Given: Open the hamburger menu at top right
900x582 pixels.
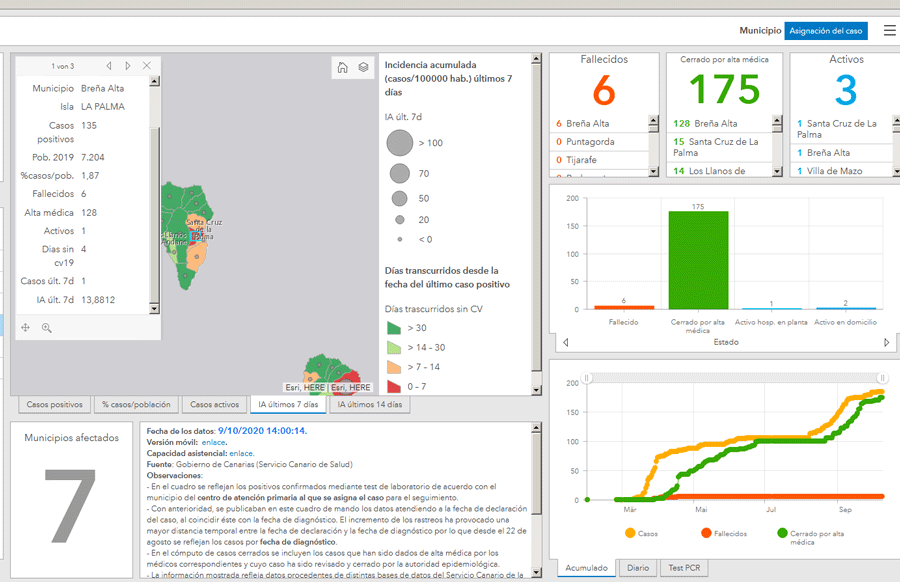Looking at the screenshot, I should (889, 31).
